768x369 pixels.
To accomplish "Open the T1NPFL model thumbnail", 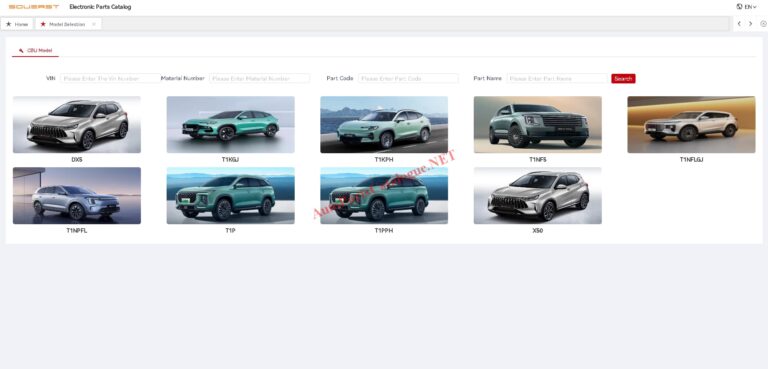I will tap(77, 196).
